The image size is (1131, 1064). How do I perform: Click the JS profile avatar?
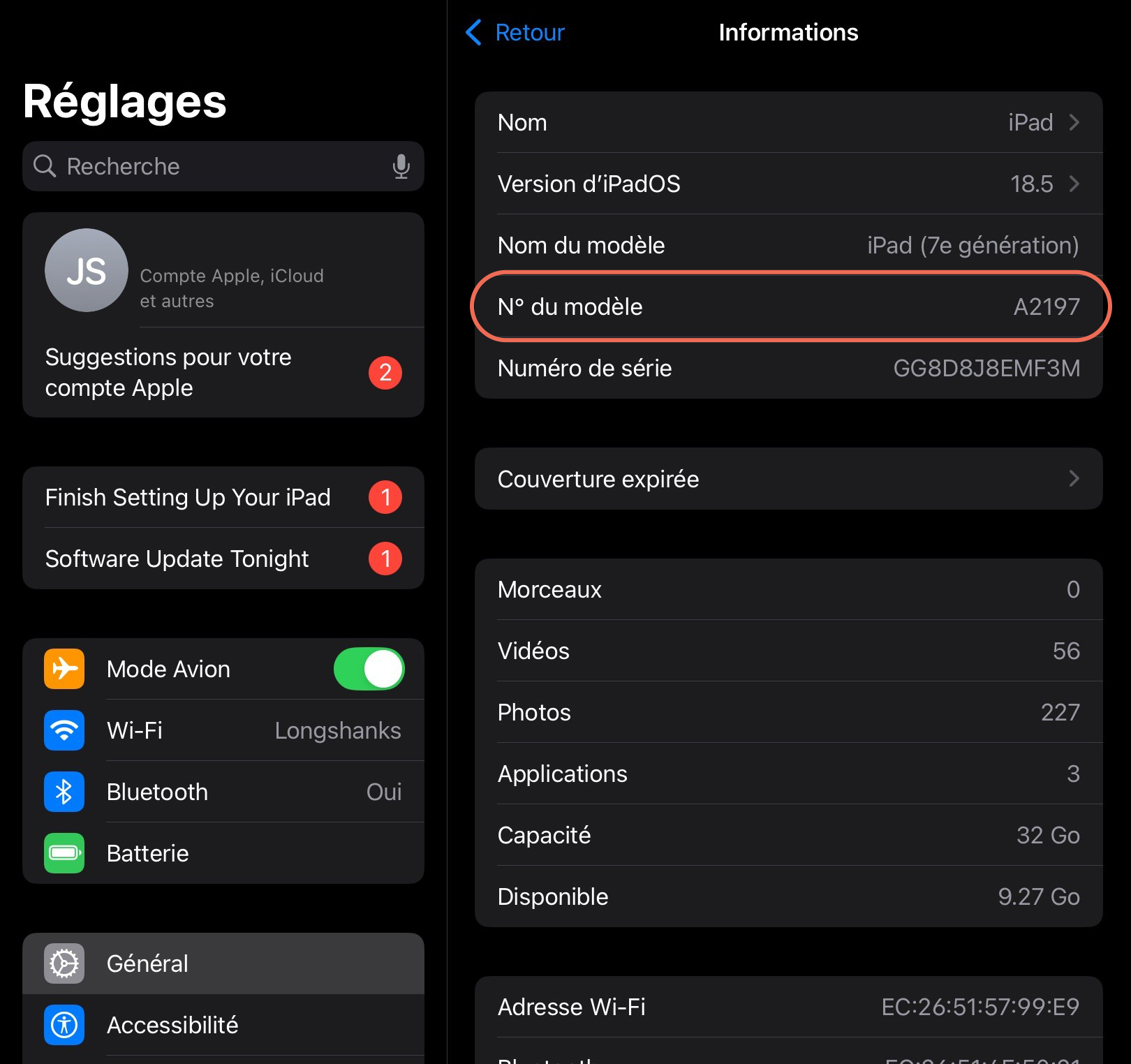(x=87, y=270)
